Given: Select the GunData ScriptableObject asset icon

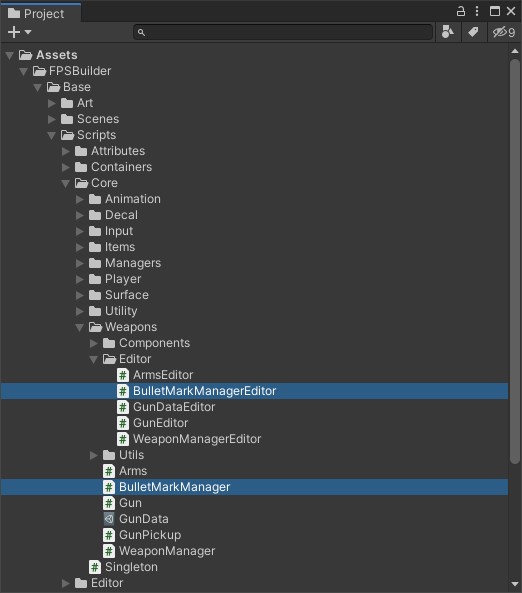Looking at the screenshot, I should [109, 519].
